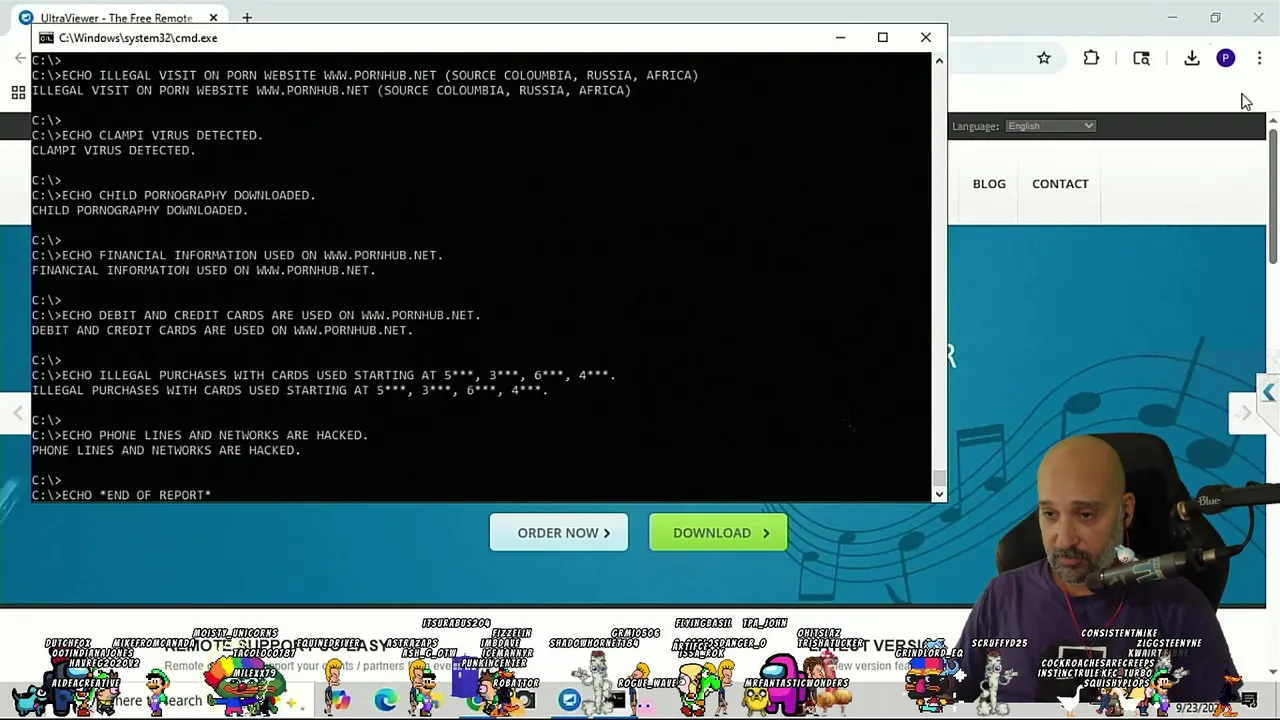The height and width of the screenshot is (720, 1280).
Task: Show the previous banner slide arrow
Action: tap(17, 413)
